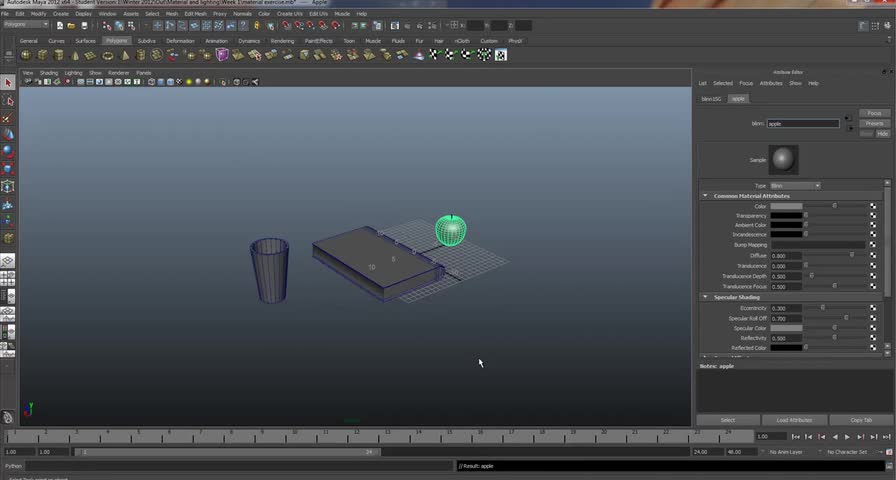Screen dimensions: 896x480
Task: Collapse Common Material Attributes section
Action: pos(705,196)
